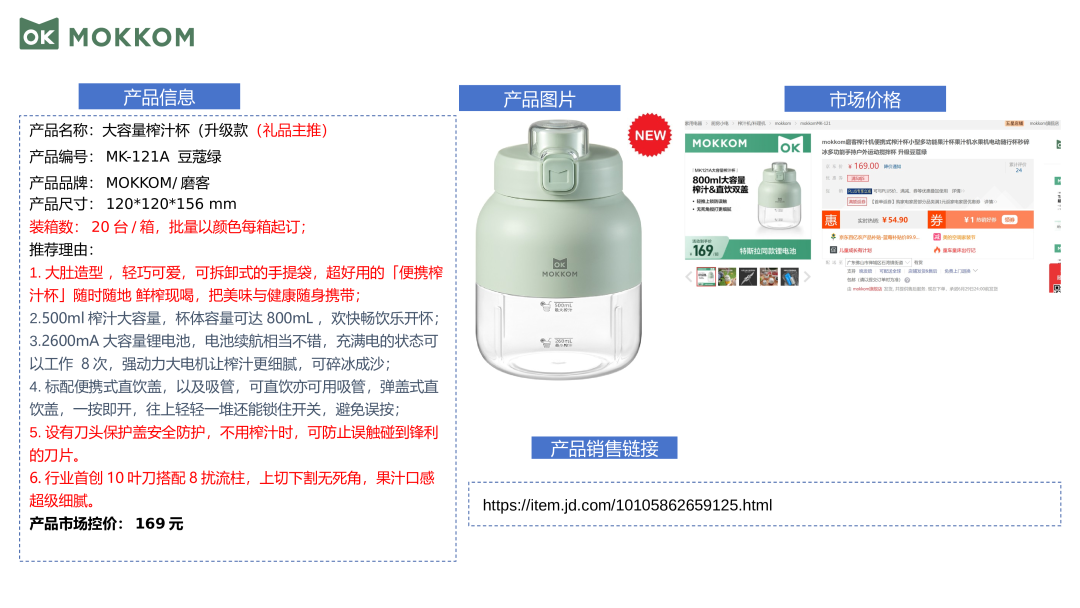Image resolution: width=1080 pixels, height=608 pixels.
Task: Click the pink icon beside appliance promo link
Action: point(937,237)
